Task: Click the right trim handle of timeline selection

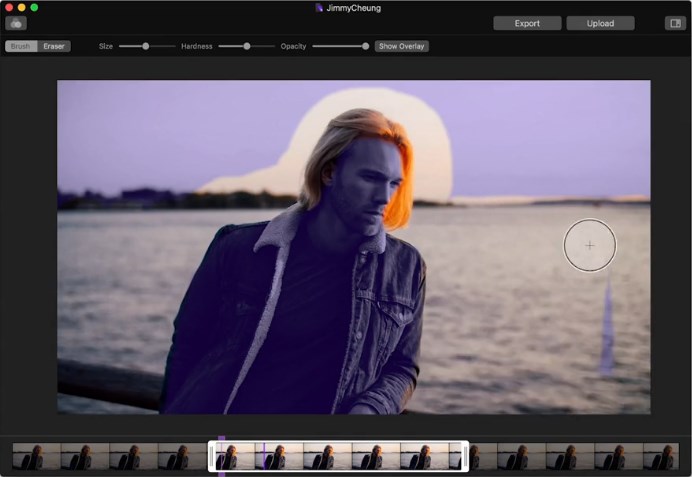Action: tap(465, 457)
